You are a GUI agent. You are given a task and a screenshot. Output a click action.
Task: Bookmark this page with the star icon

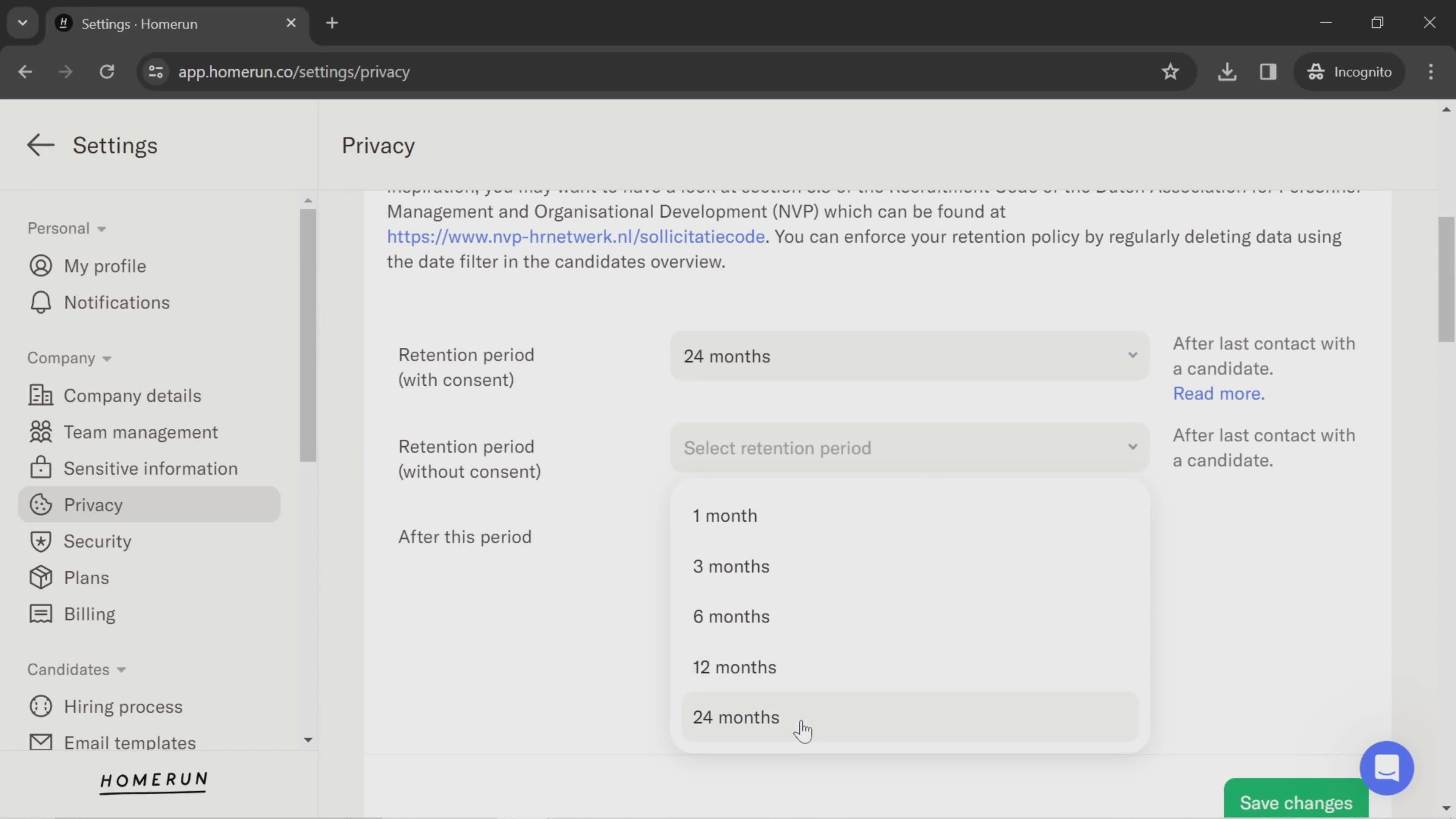point(1170,72)
